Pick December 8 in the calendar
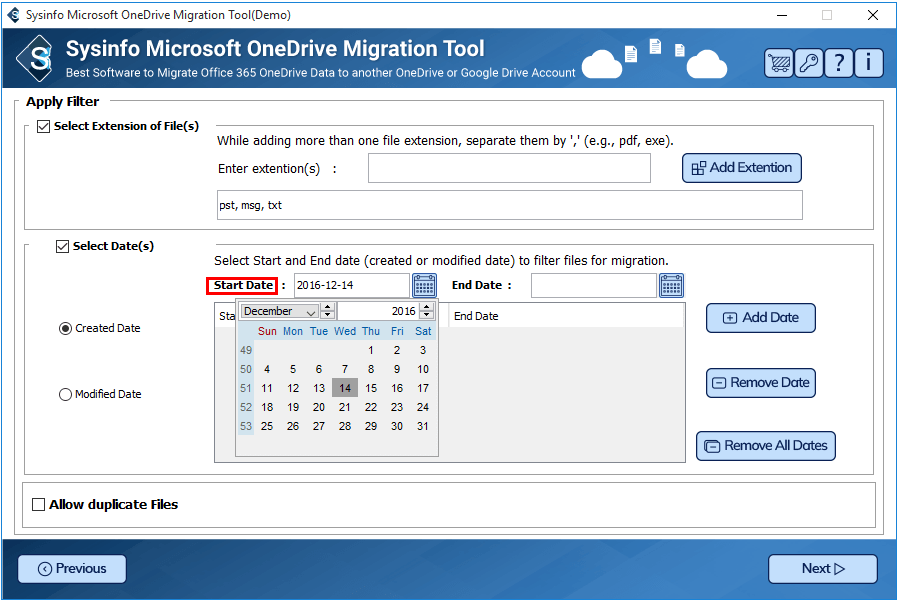Screen dimensions: 897x601 371,369
